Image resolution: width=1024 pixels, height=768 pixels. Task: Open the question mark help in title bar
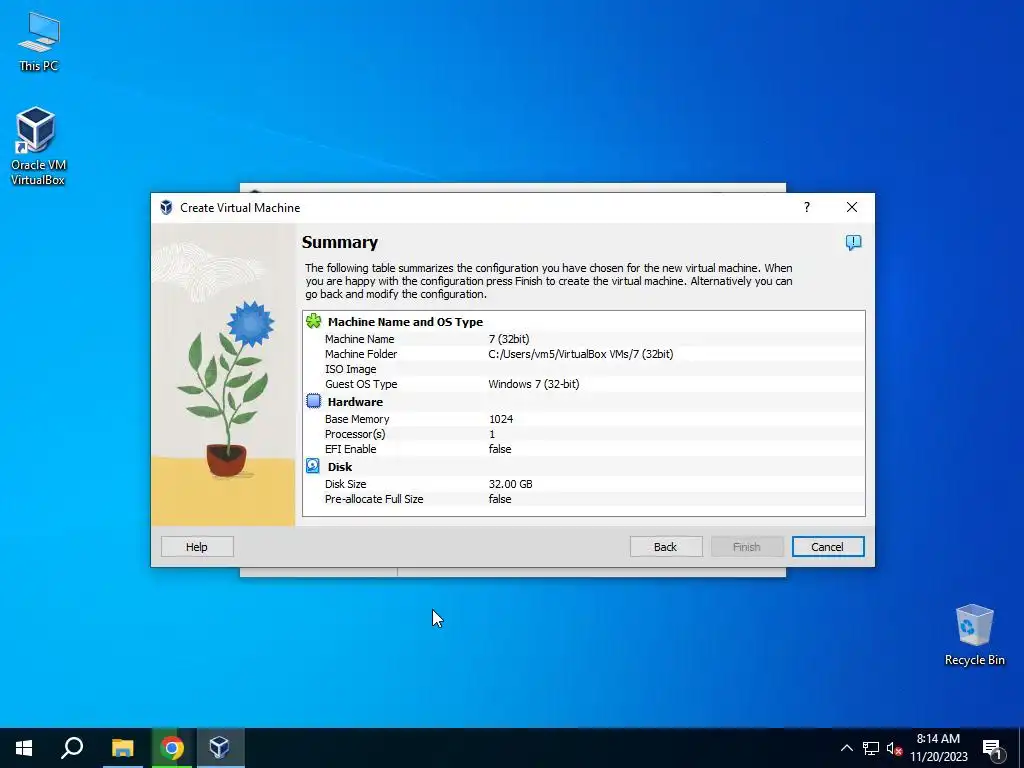click(x=807, y=207)
